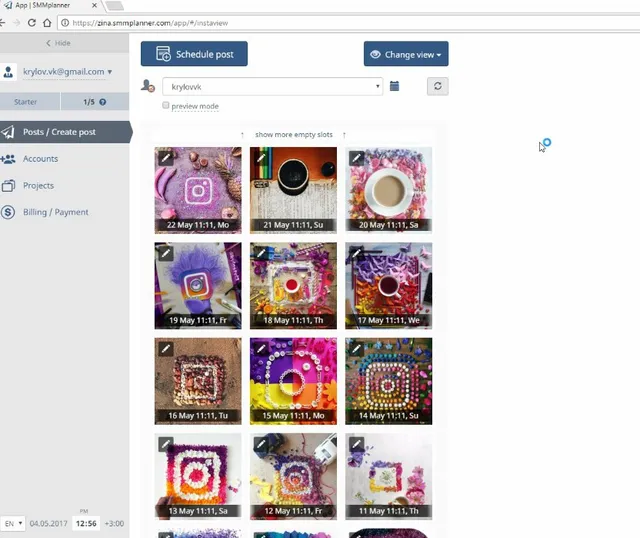Edit the 17 May 11:11 post pencil
The width and height of the screenshot is (640, 538).
pos(356,253)
